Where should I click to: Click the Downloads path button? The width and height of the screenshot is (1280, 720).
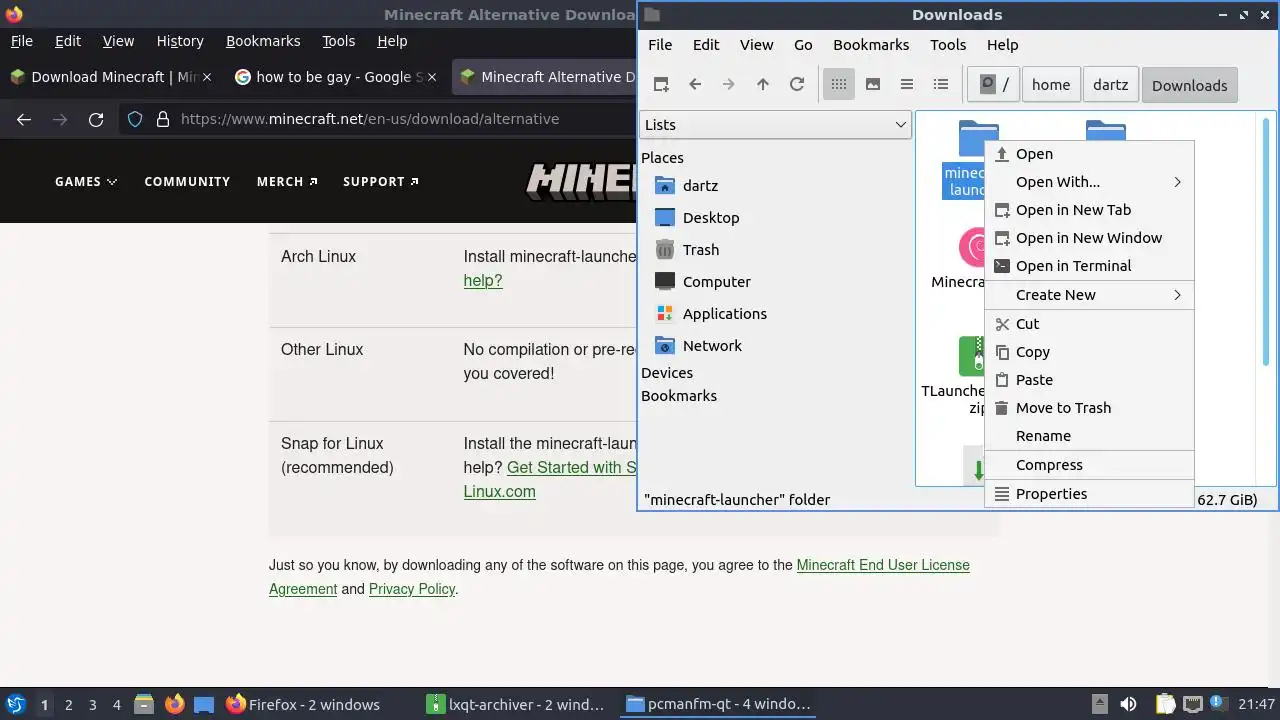coord(1189,85)
